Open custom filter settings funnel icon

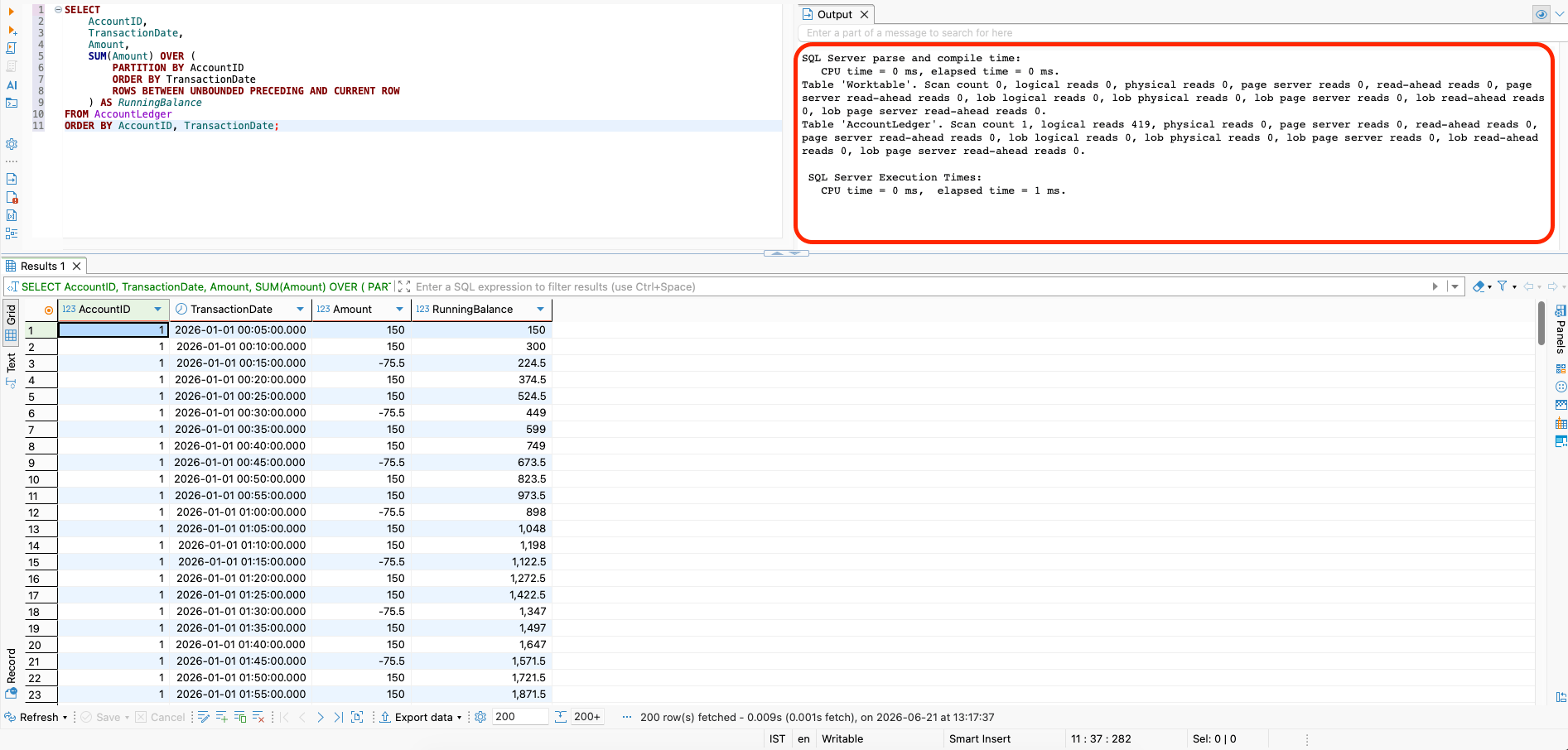(x=1502, y=286)
